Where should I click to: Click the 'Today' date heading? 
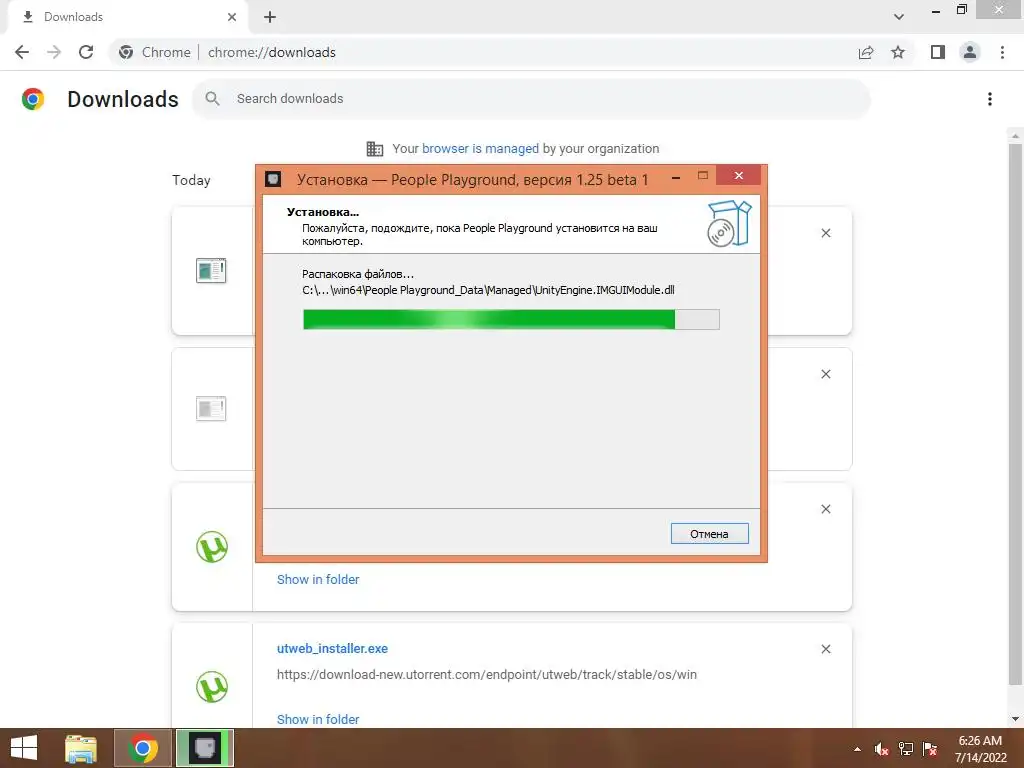[191, 180]
